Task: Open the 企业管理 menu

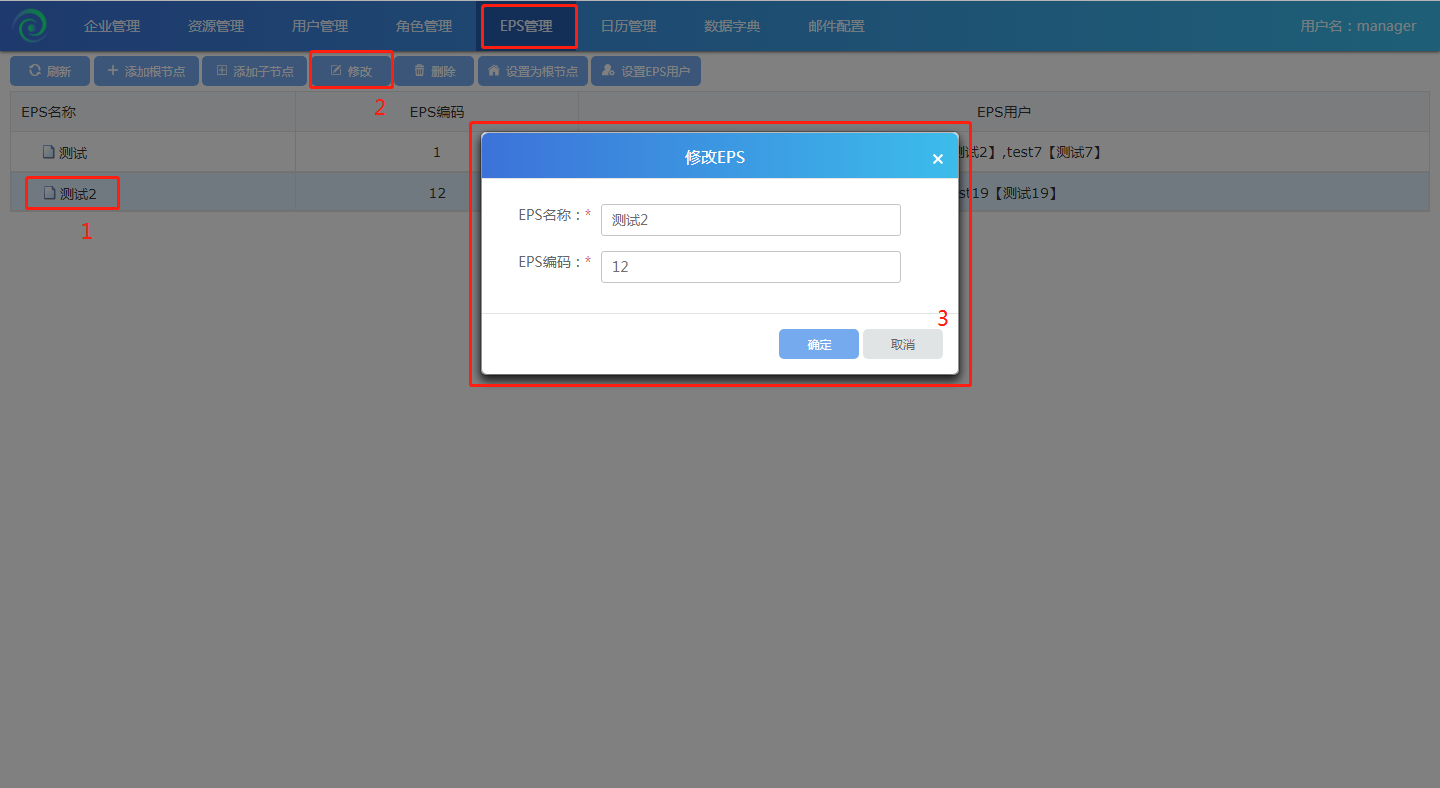Action: pyautogui.click(x=112, y=26)
